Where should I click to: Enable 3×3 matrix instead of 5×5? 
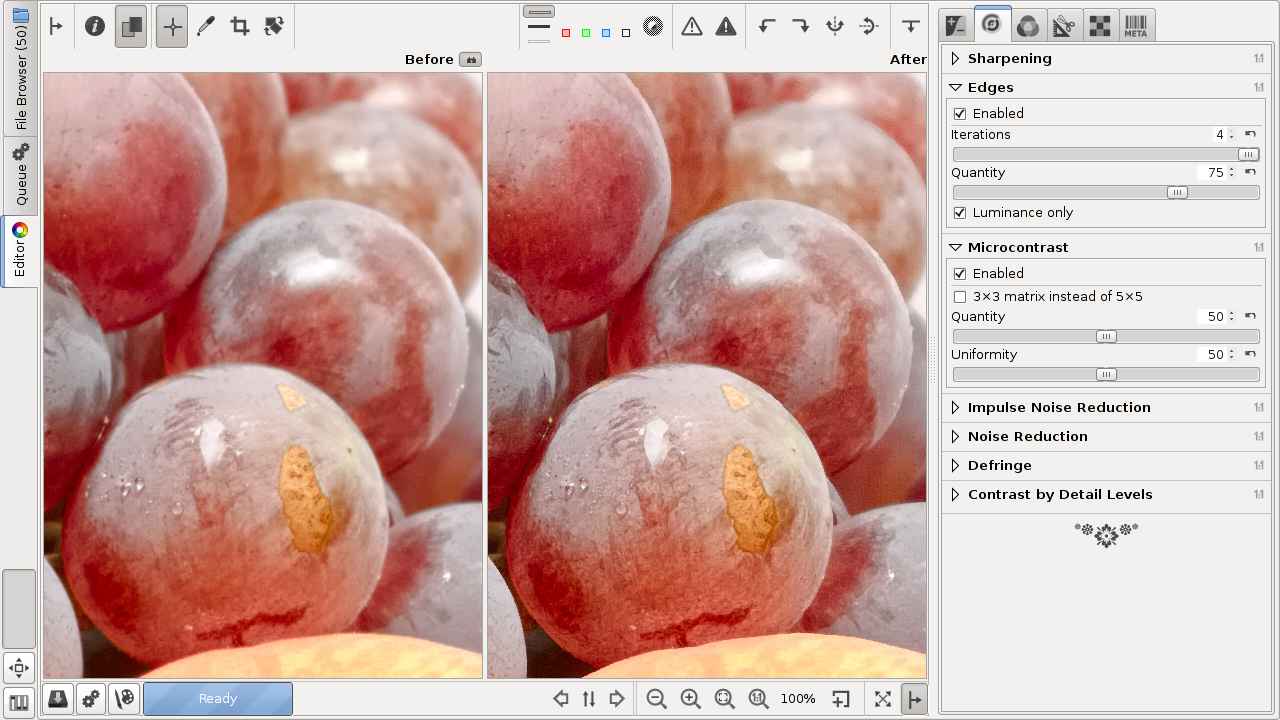[960, 297]
